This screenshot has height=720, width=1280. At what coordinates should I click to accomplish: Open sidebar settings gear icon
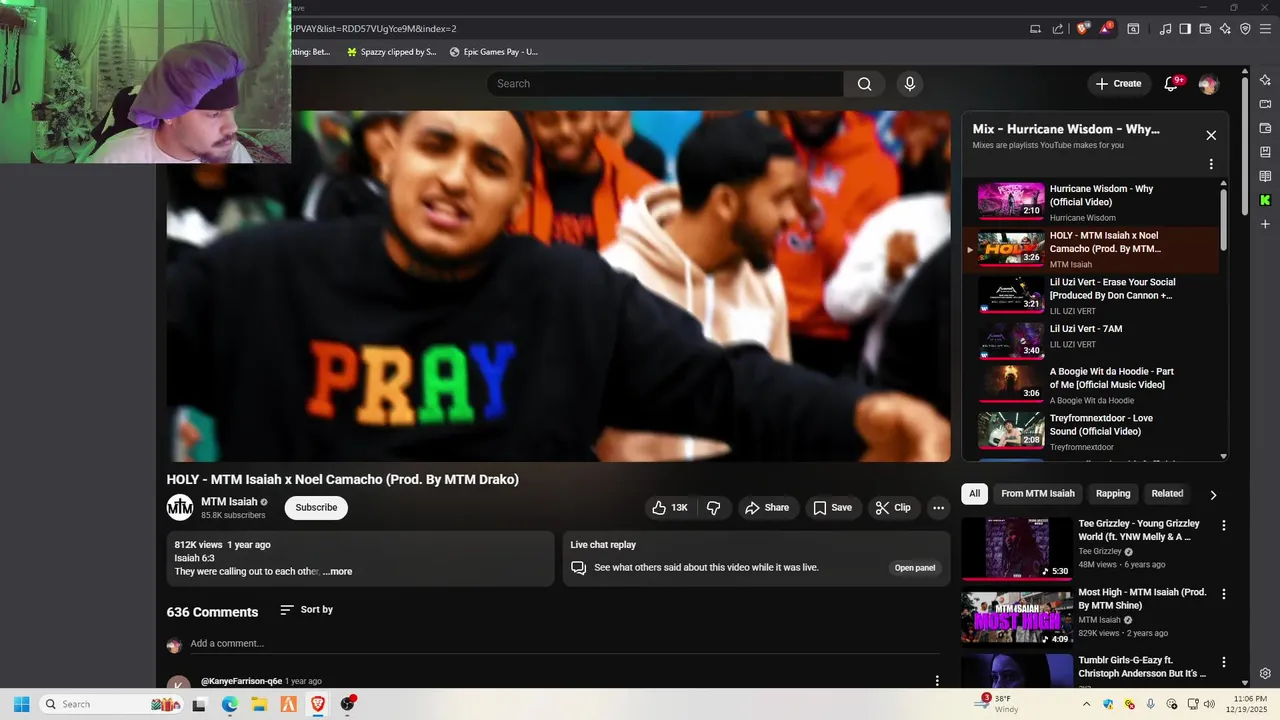coord(1265,674)
